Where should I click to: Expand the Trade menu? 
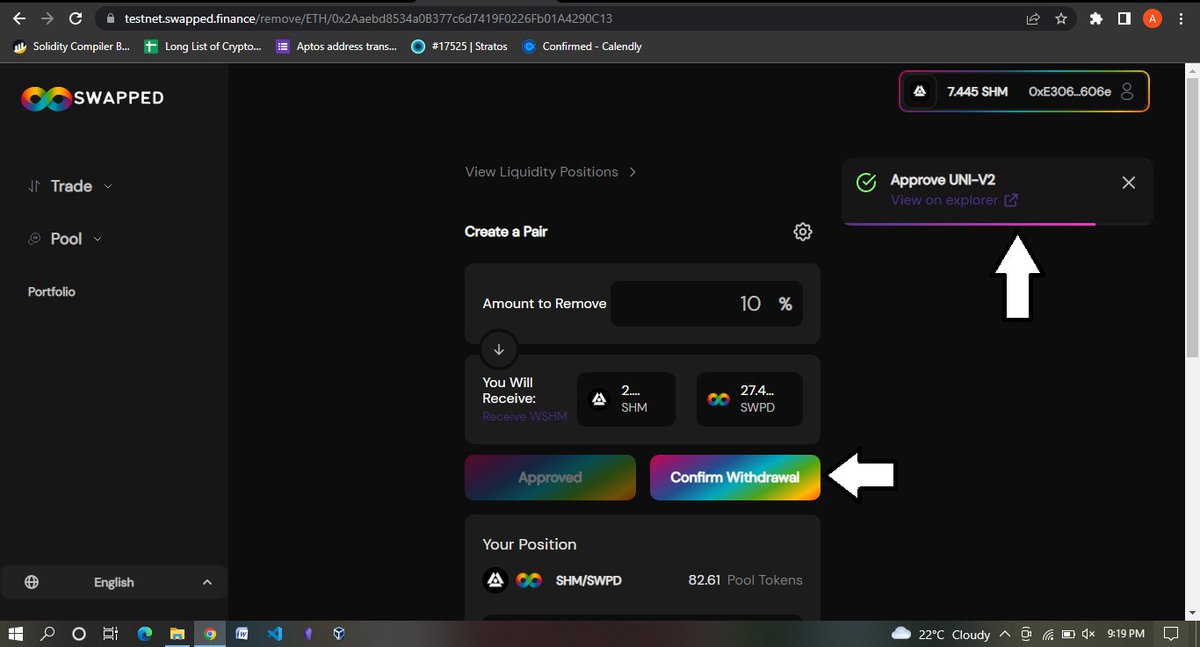(x=70, y=186)
